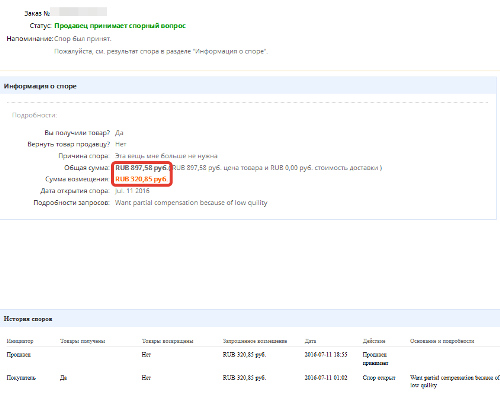
Task: Click the "Сумма возмещения" label
Action: (77, 179)
